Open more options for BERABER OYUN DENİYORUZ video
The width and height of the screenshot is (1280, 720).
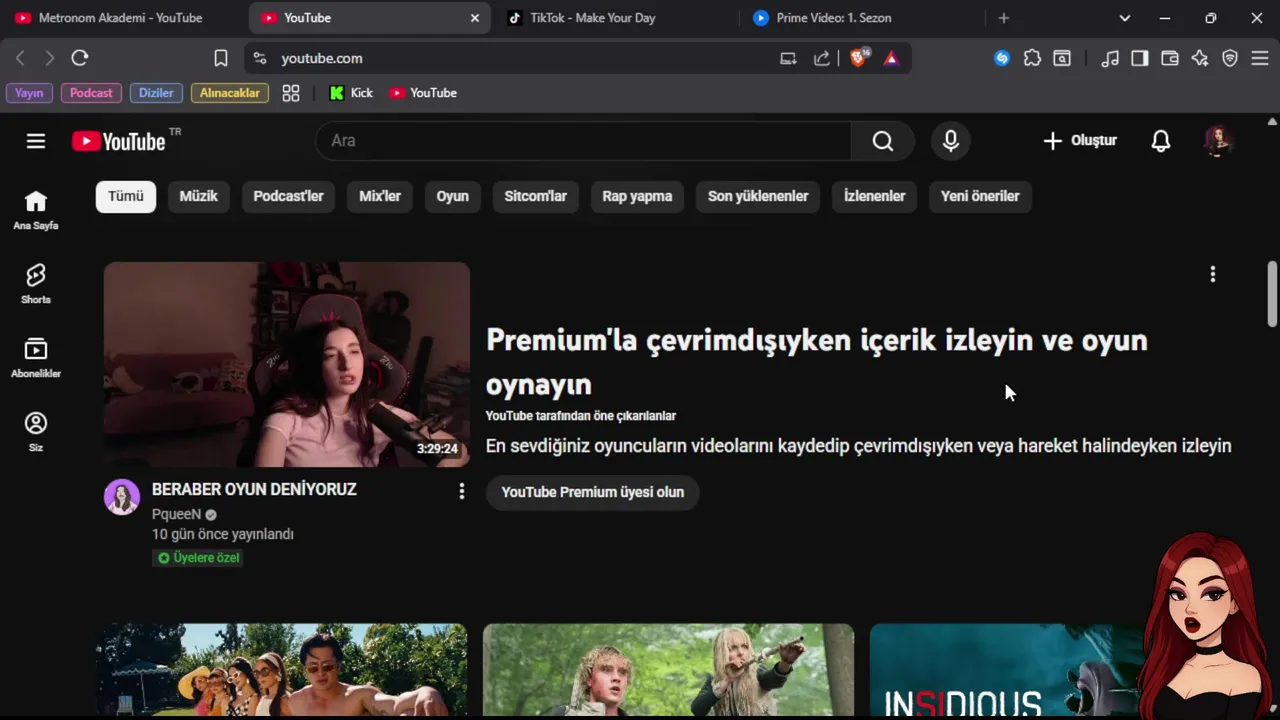tap(461, 491)
